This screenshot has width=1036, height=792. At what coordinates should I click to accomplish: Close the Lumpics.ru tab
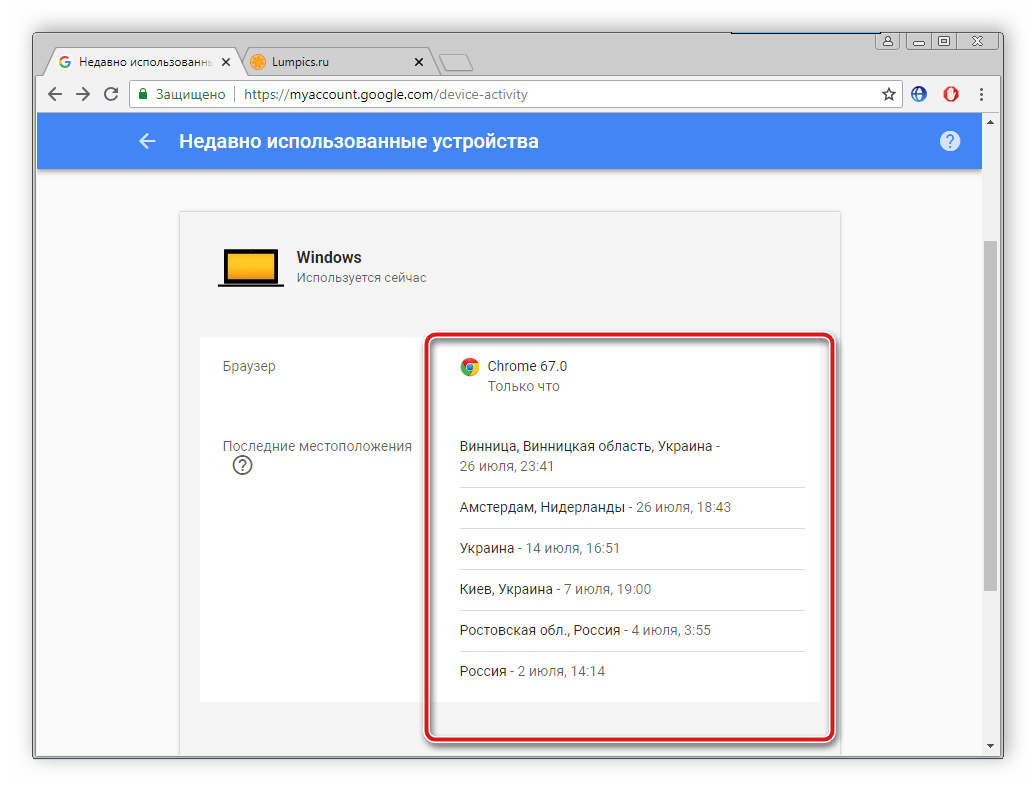click(x=419, y=62)
